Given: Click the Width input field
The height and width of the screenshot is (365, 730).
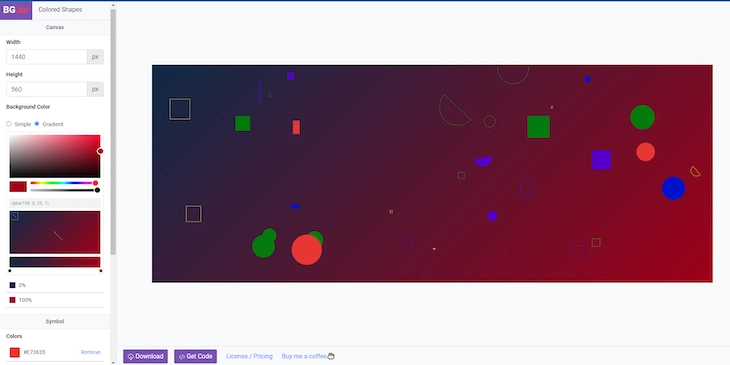Looking at the screenshot, I should (x=47, y=57).
